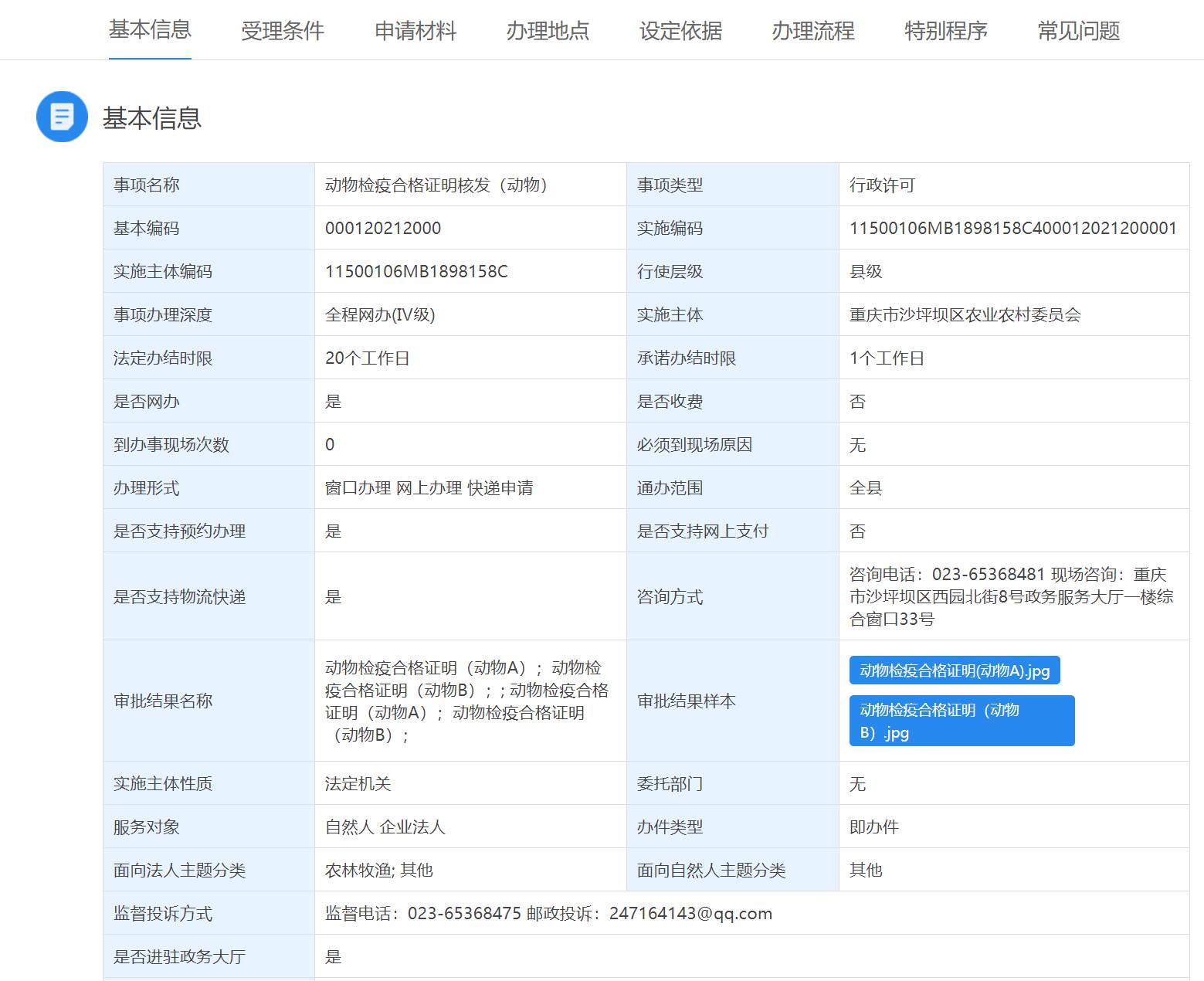Image resolution: width=1204 pixels, height=981 pixels.
Task: Click the 实施编码 value cell
Action: [1012, 227]
